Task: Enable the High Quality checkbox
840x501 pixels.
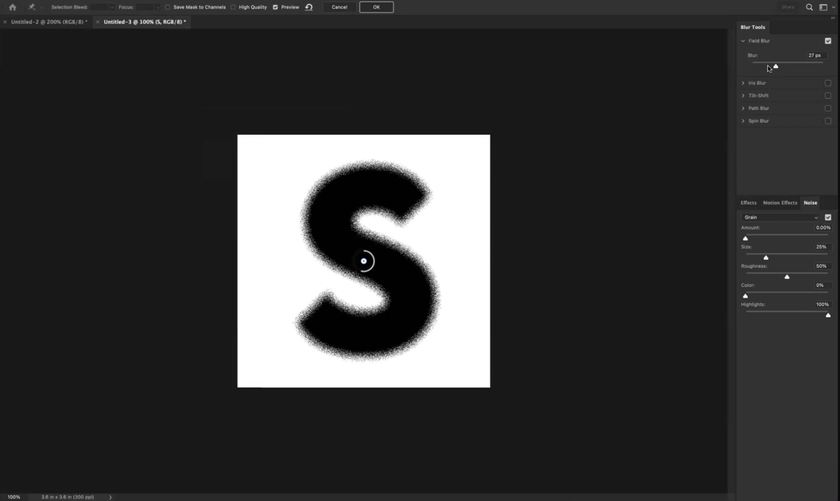Action: 233,7
